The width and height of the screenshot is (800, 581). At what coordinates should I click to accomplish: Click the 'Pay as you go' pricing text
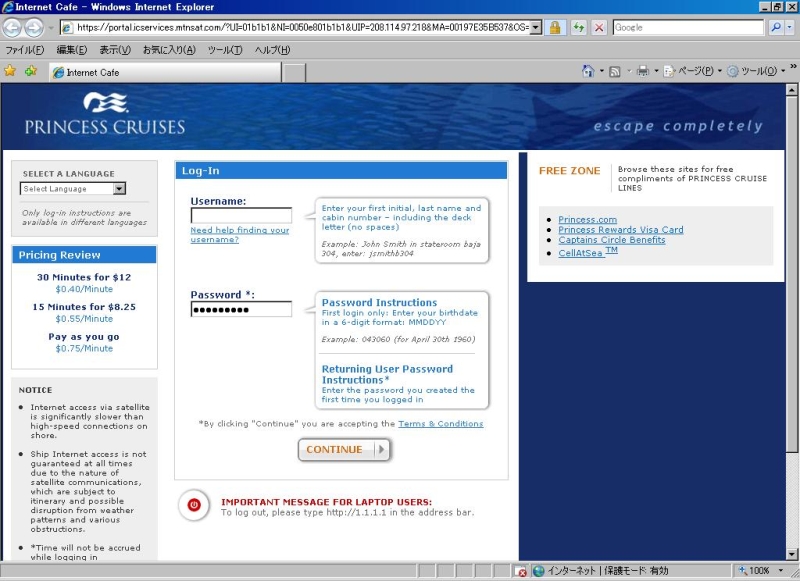click(84, 337)
